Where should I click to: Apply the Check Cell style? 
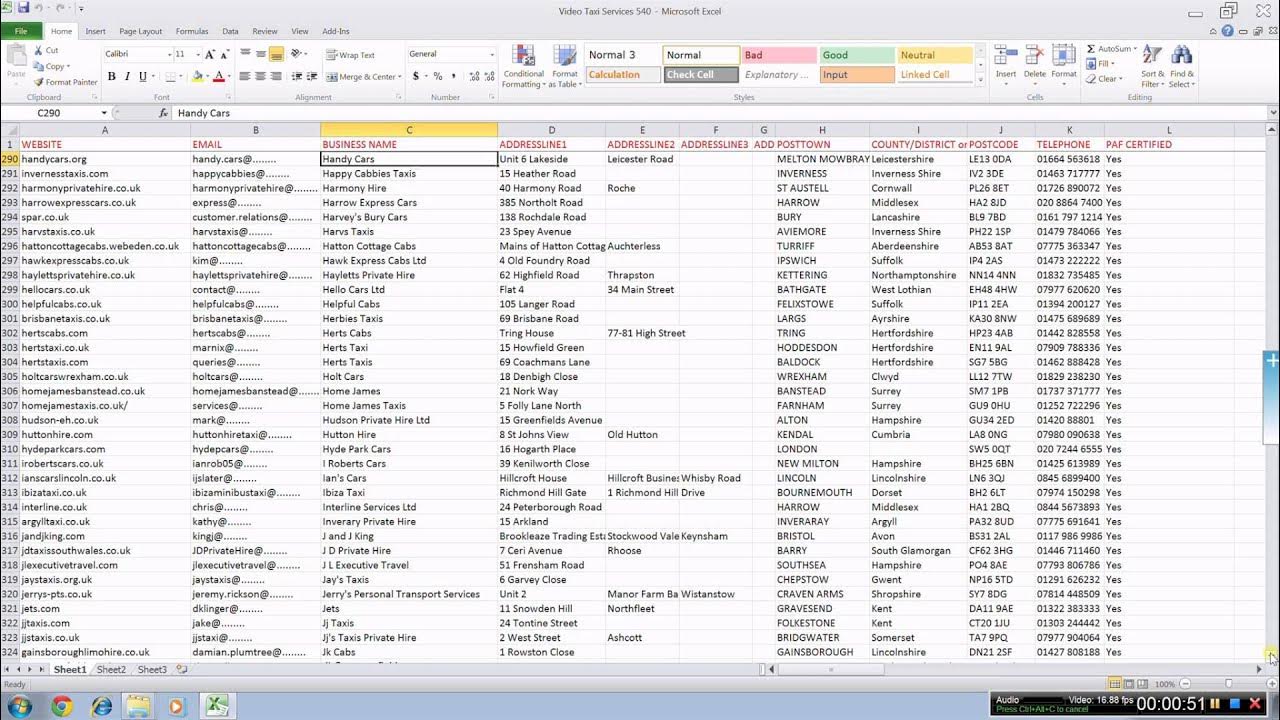click(x=700, y=74)
